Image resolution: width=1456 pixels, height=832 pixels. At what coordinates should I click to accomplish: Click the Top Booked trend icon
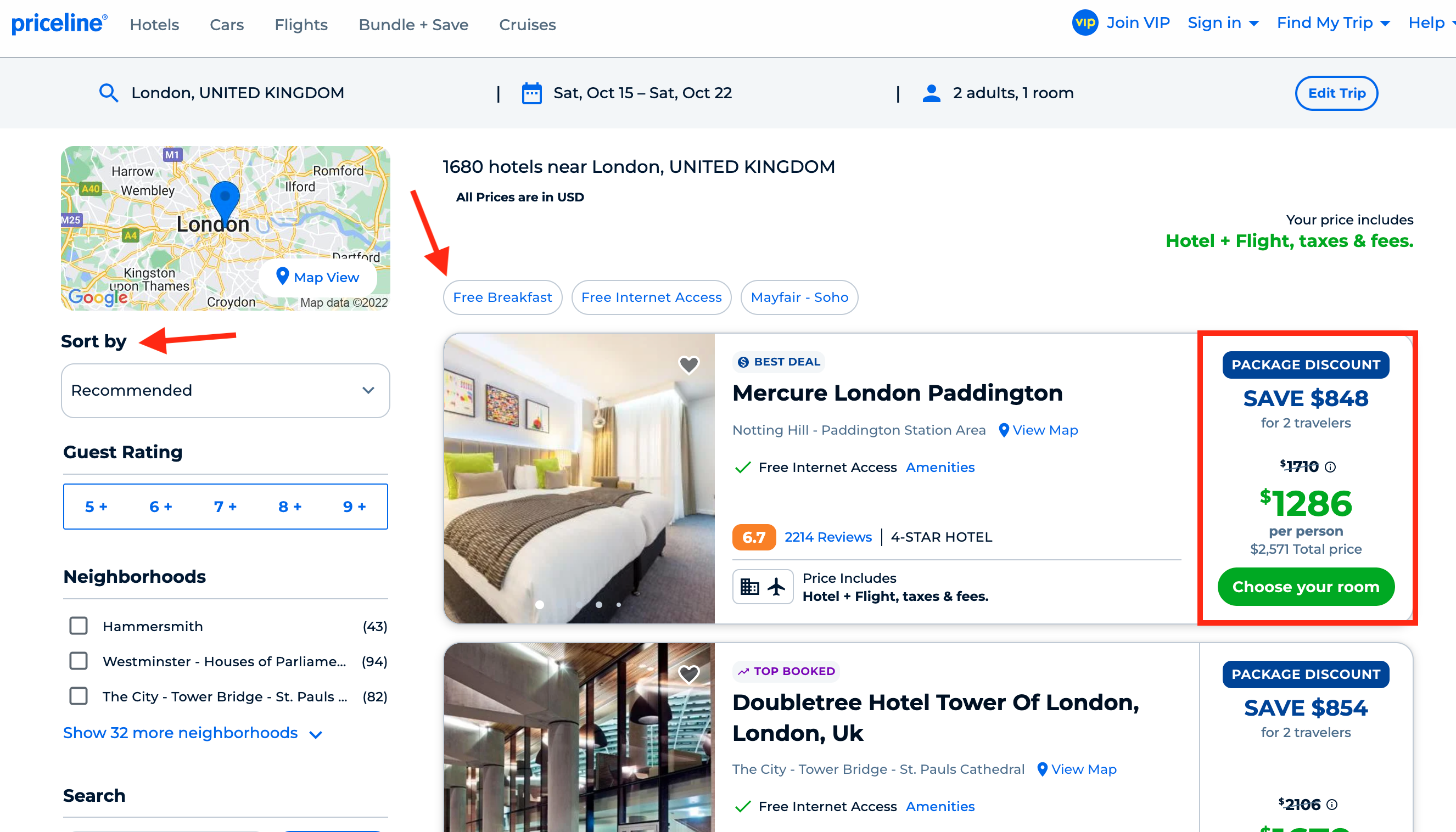click(743, 671)
